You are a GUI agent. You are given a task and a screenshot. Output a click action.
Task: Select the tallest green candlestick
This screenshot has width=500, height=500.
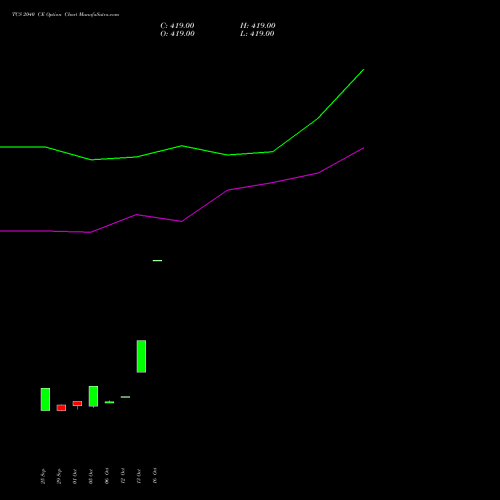pyautogui.click(x=141, y=356)
